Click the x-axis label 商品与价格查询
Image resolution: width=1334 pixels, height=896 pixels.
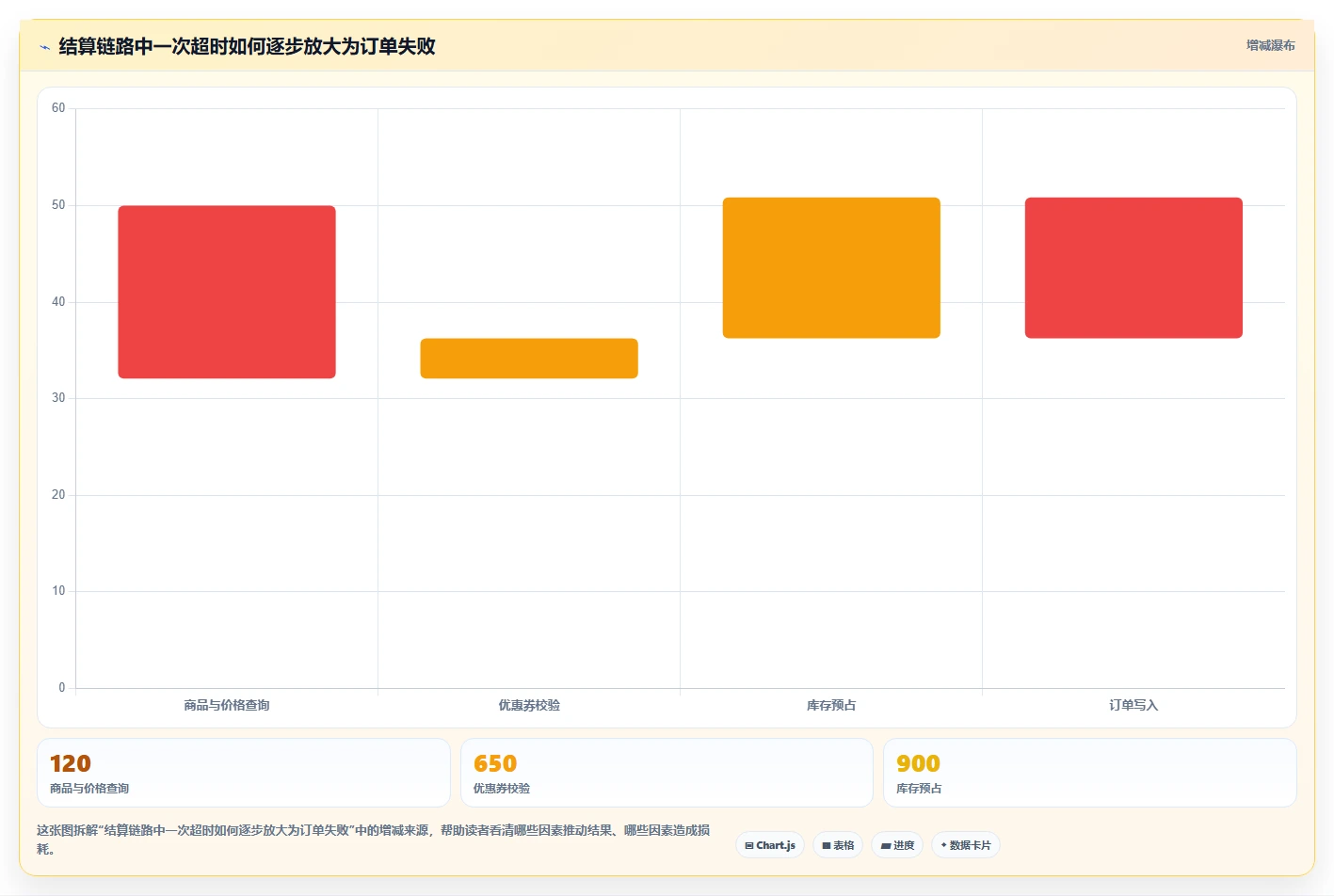coord(227,705)
